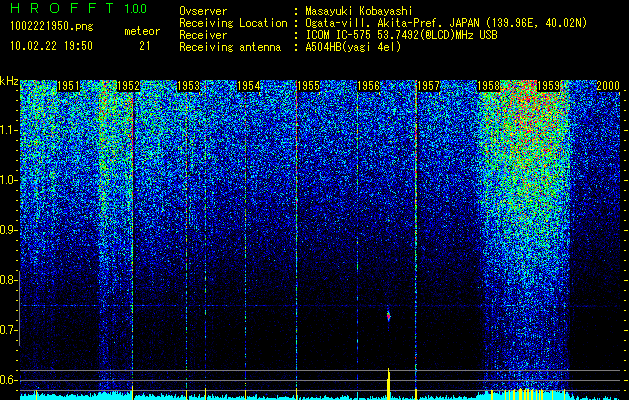Click the Receiving antenna label
The width and height of the screenshot is (629, 400).
point(230,47)
